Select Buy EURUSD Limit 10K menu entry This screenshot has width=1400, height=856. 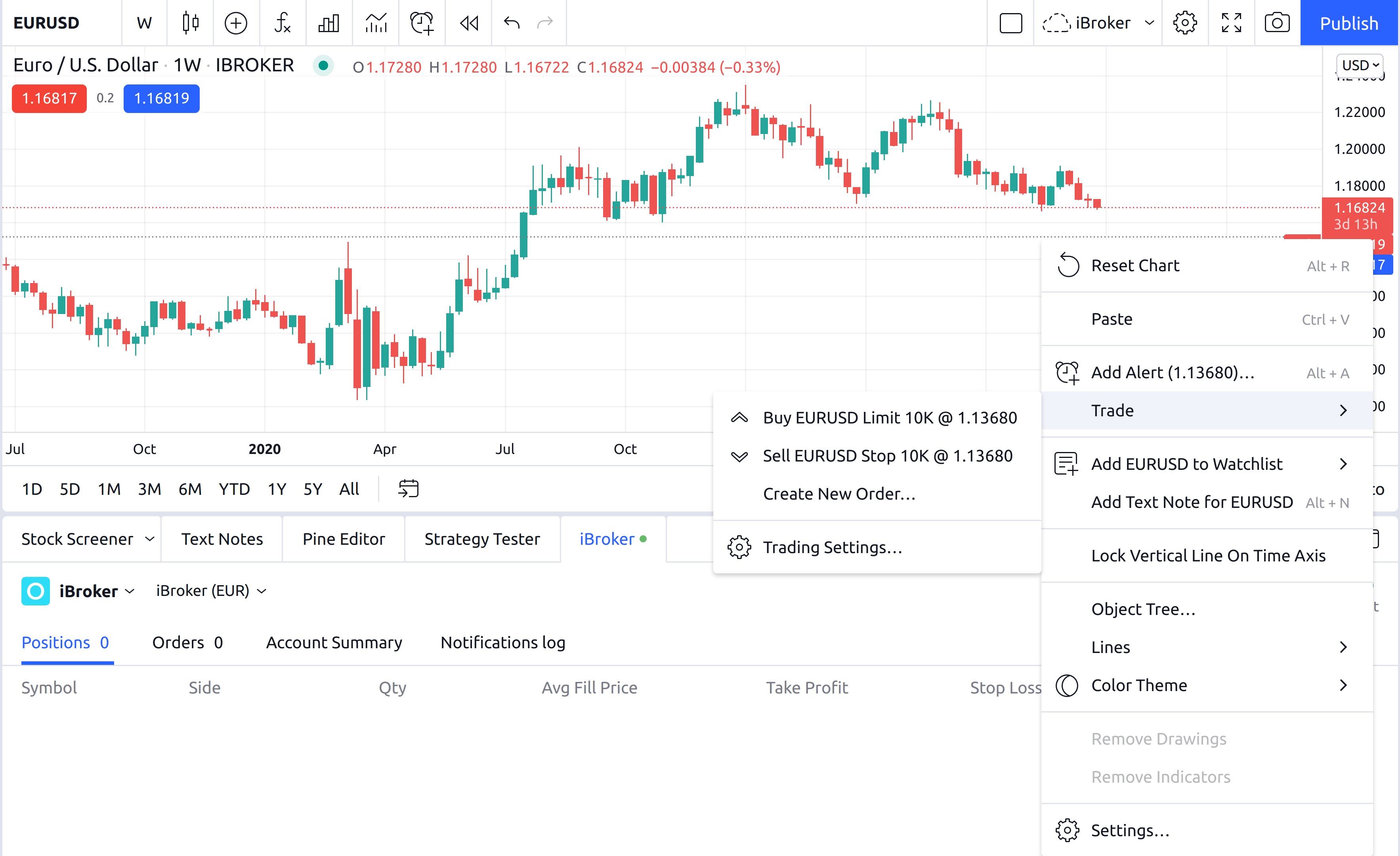889,418
